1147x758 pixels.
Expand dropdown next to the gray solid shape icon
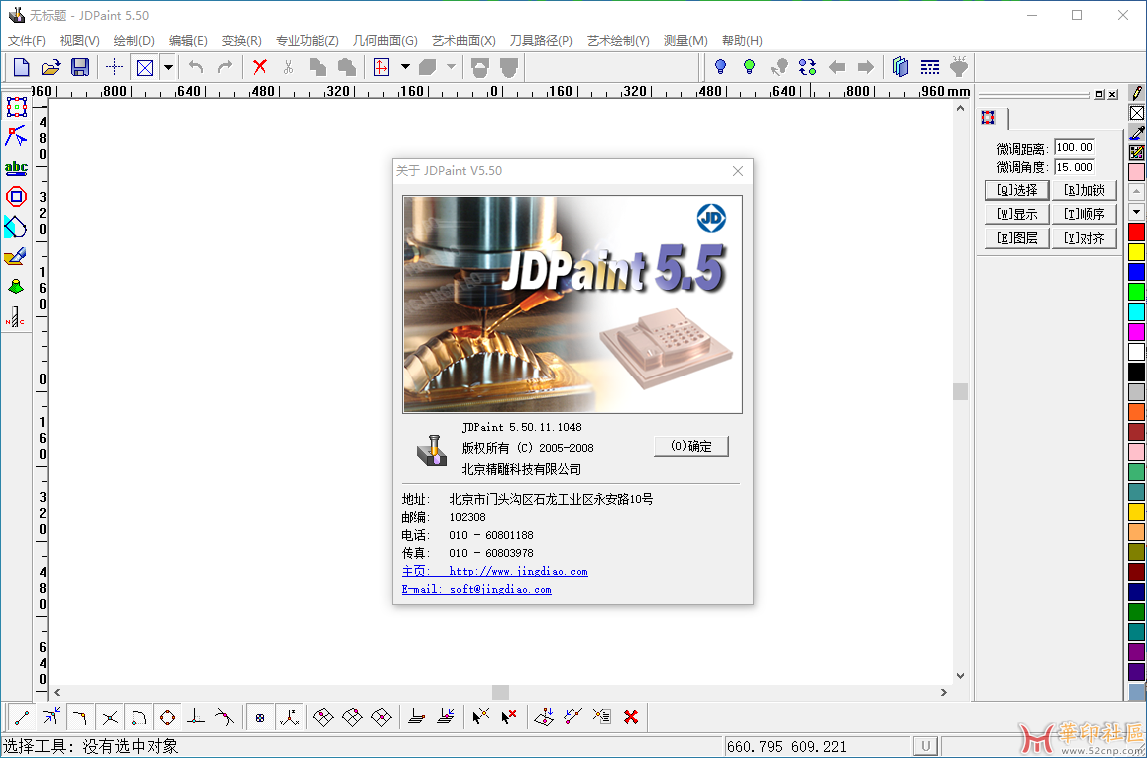click(451, 67)
